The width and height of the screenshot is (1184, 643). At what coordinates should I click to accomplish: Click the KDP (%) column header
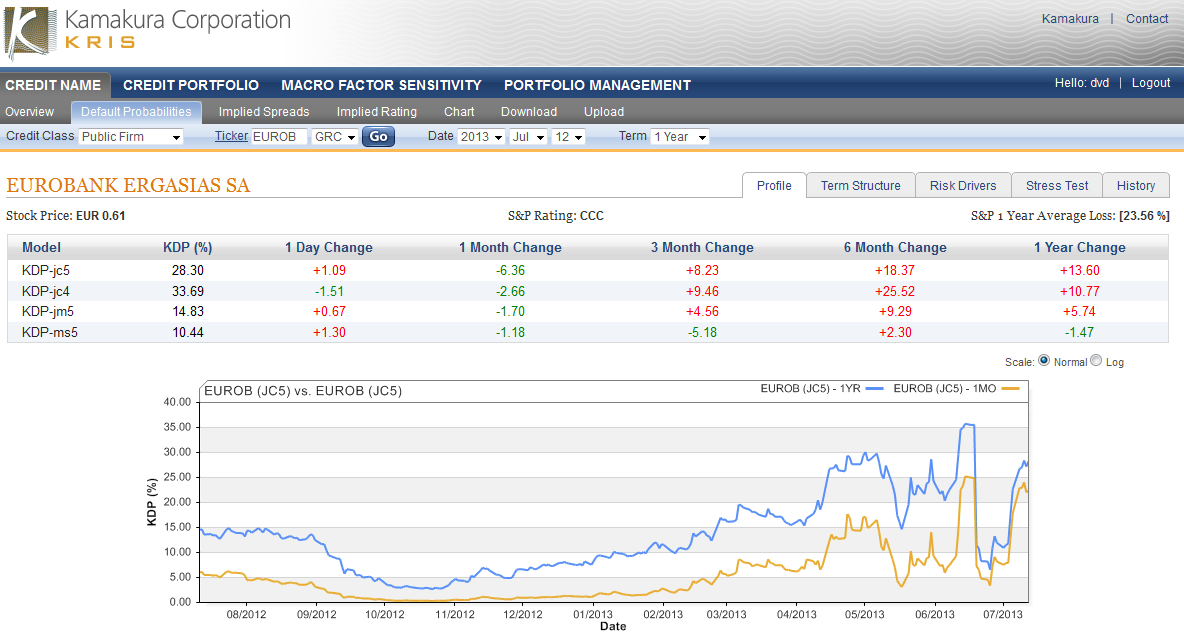[187, 248]
